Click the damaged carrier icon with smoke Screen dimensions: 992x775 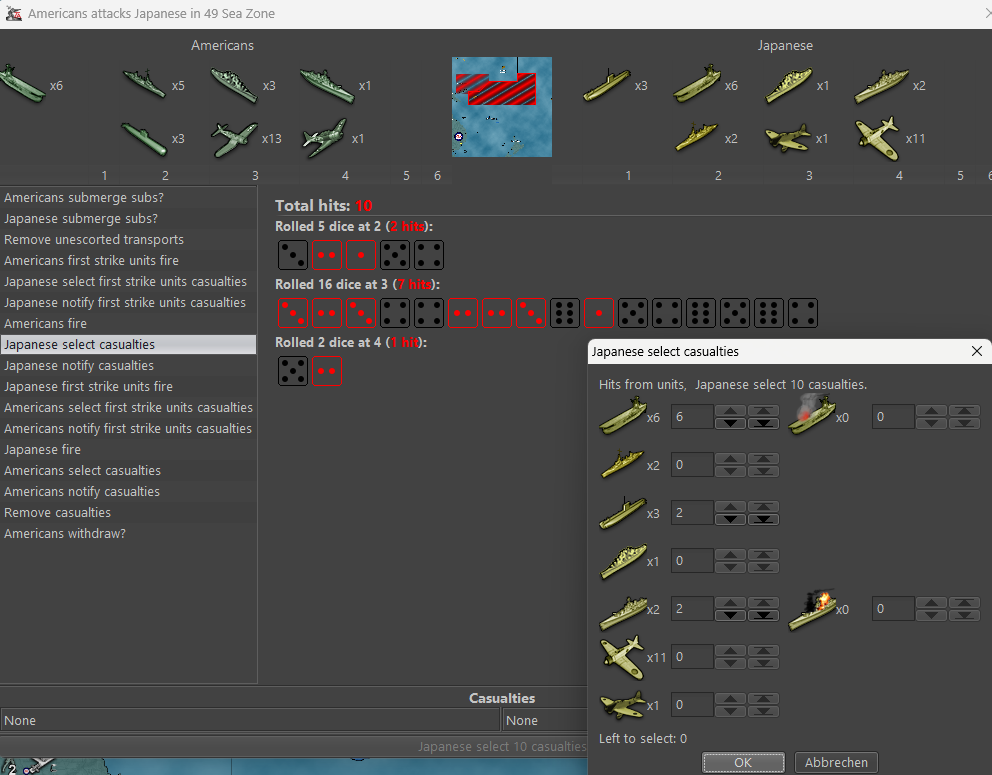coord(811,416)
